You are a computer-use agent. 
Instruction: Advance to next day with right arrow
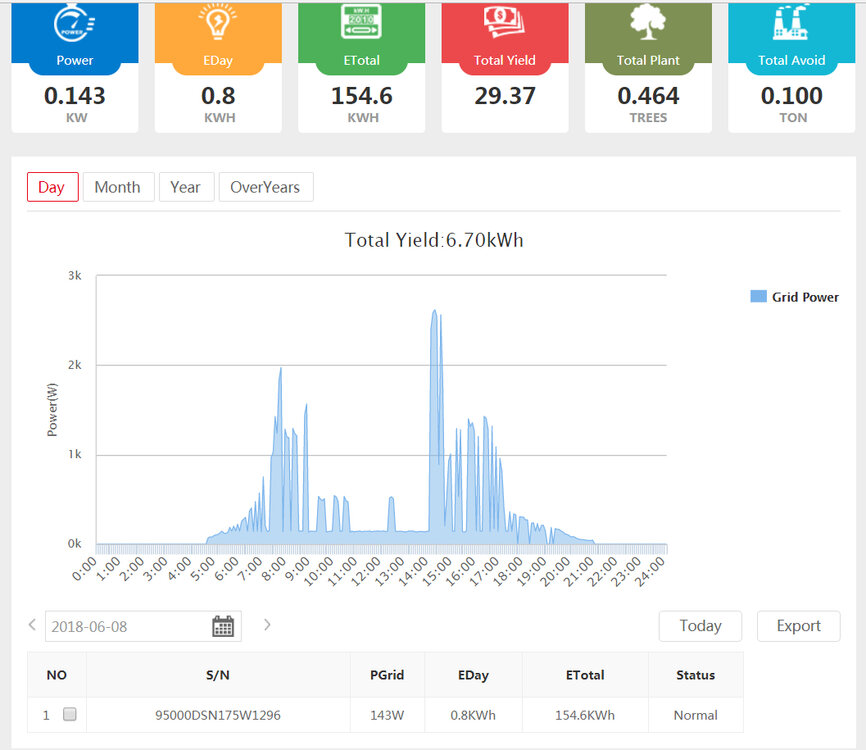point(267,625)
